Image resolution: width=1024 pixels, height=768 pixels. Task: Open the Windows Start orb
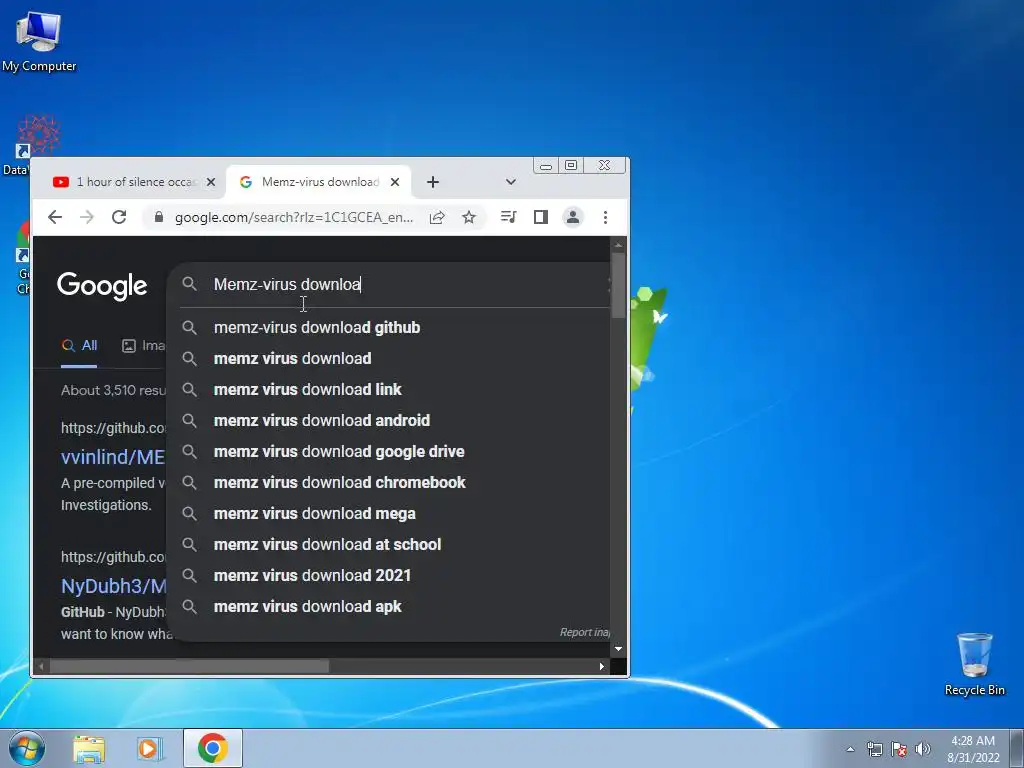pos(27,748)
